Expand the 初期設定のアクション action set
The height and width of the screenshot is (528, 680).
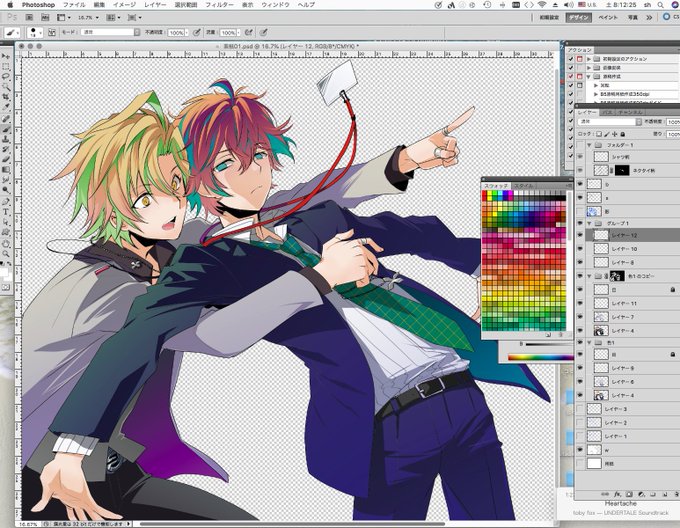click(x=589, y=59)
